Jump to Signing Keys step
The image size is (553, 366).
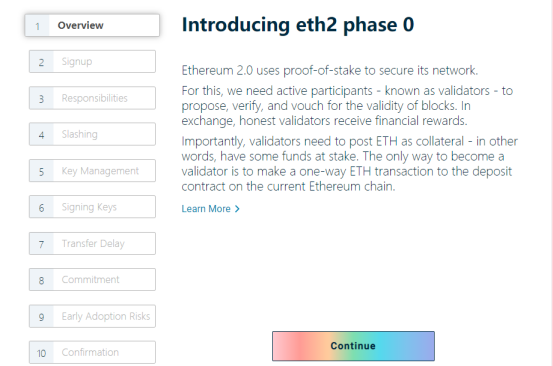click(x=92, y=207)
